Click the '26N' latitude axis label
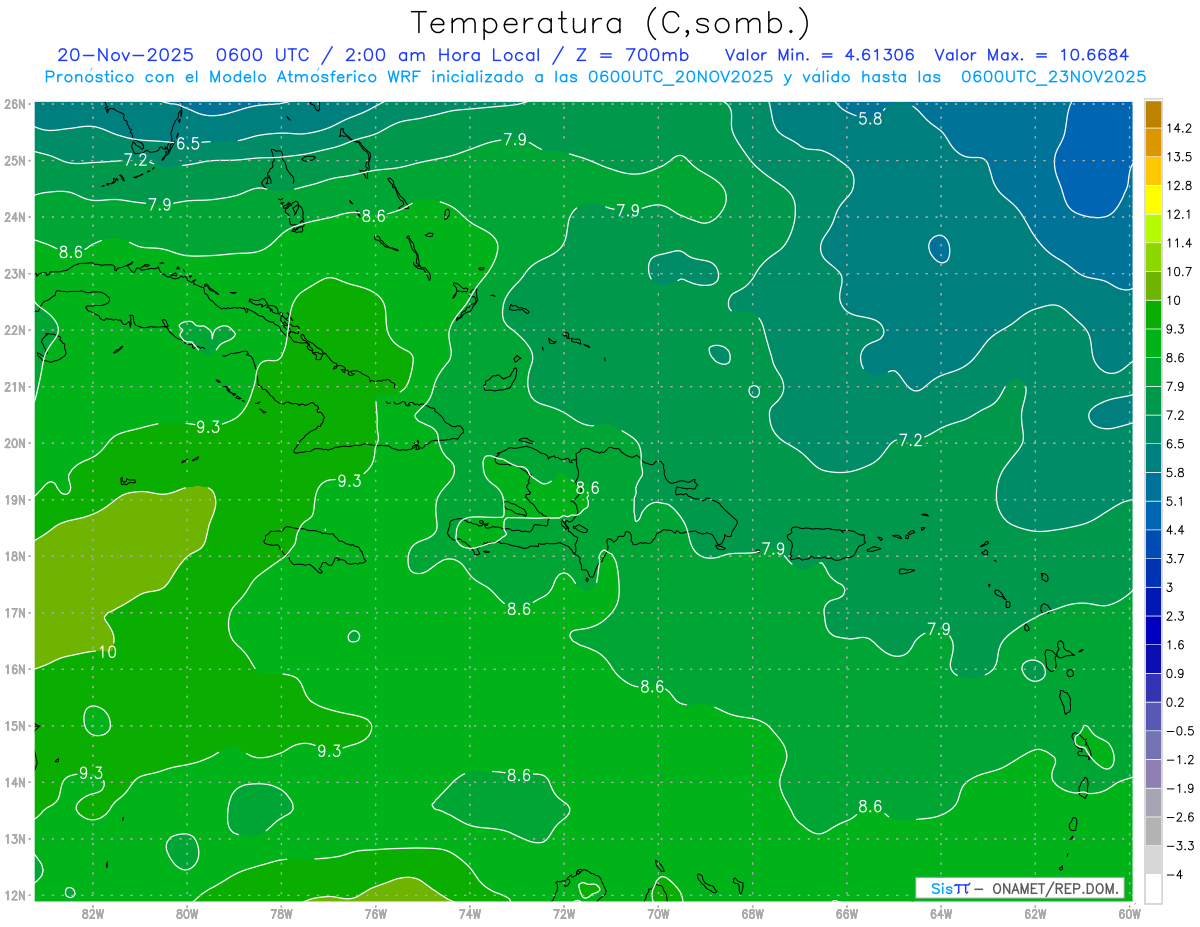1200x927 pixels. (15, 104)
